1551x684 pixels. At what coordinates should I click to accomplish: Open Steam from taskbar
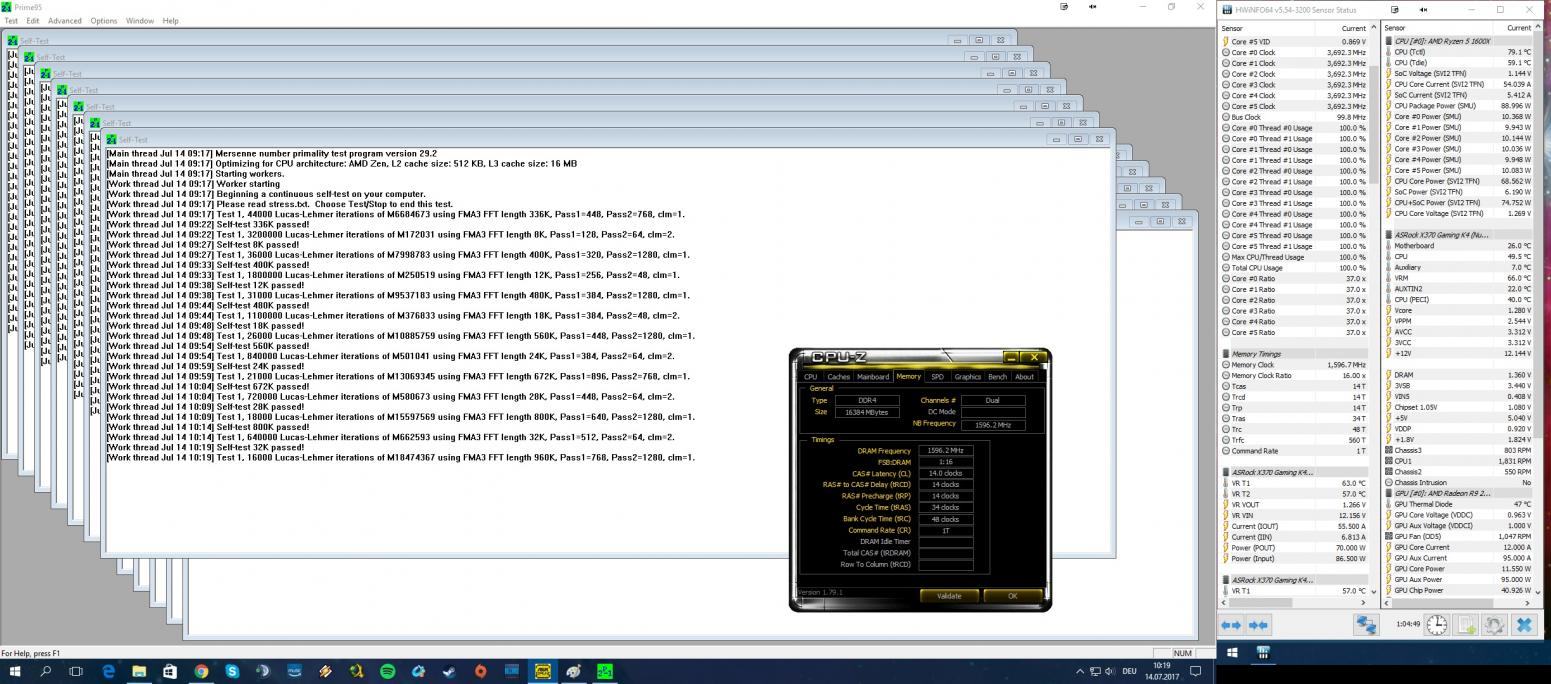[x=450, y=671]
